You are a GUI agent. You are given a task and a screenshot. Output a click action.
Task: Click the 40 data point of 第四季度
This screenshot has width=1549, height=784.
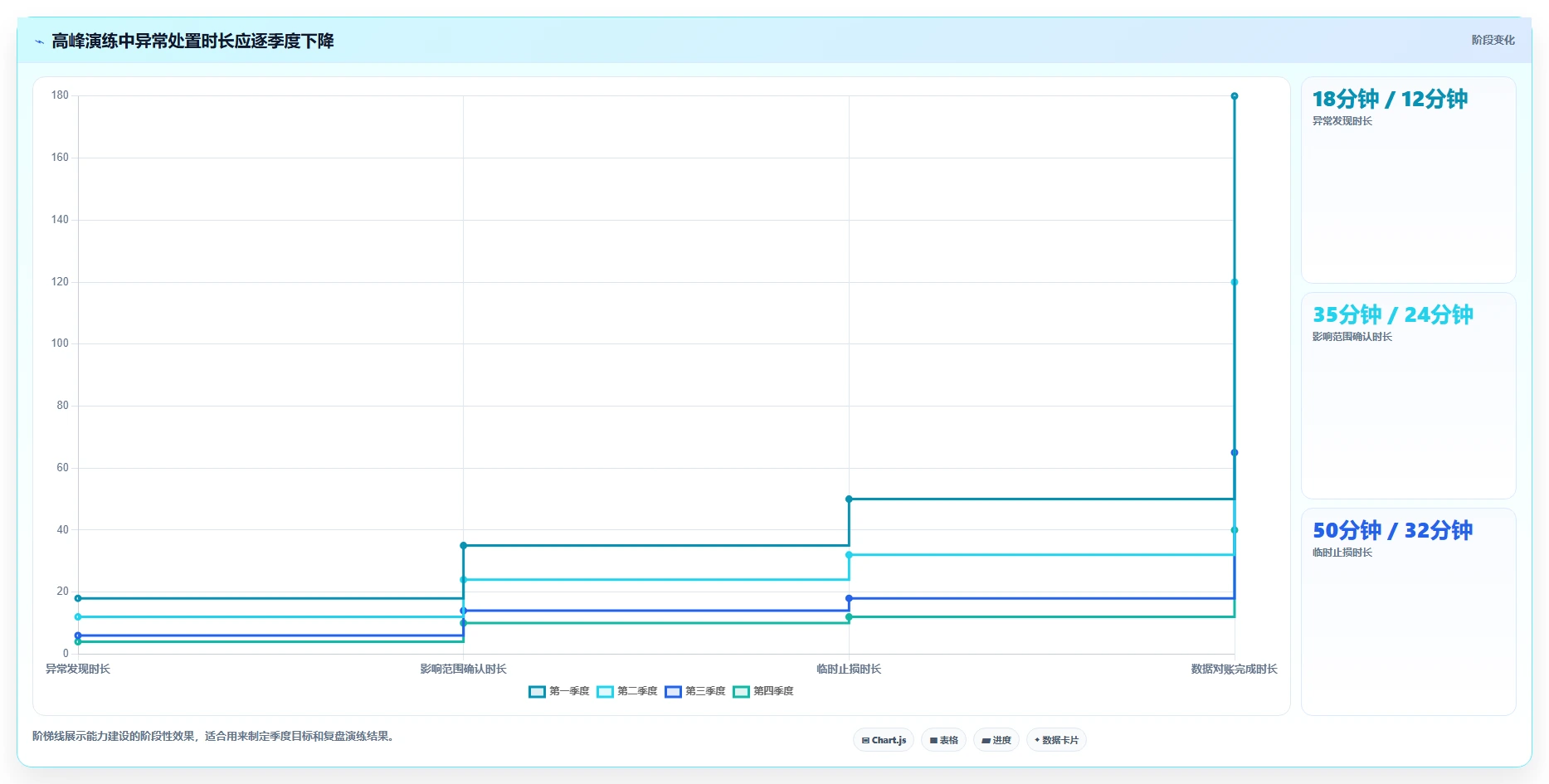[x=1235, y=530]
